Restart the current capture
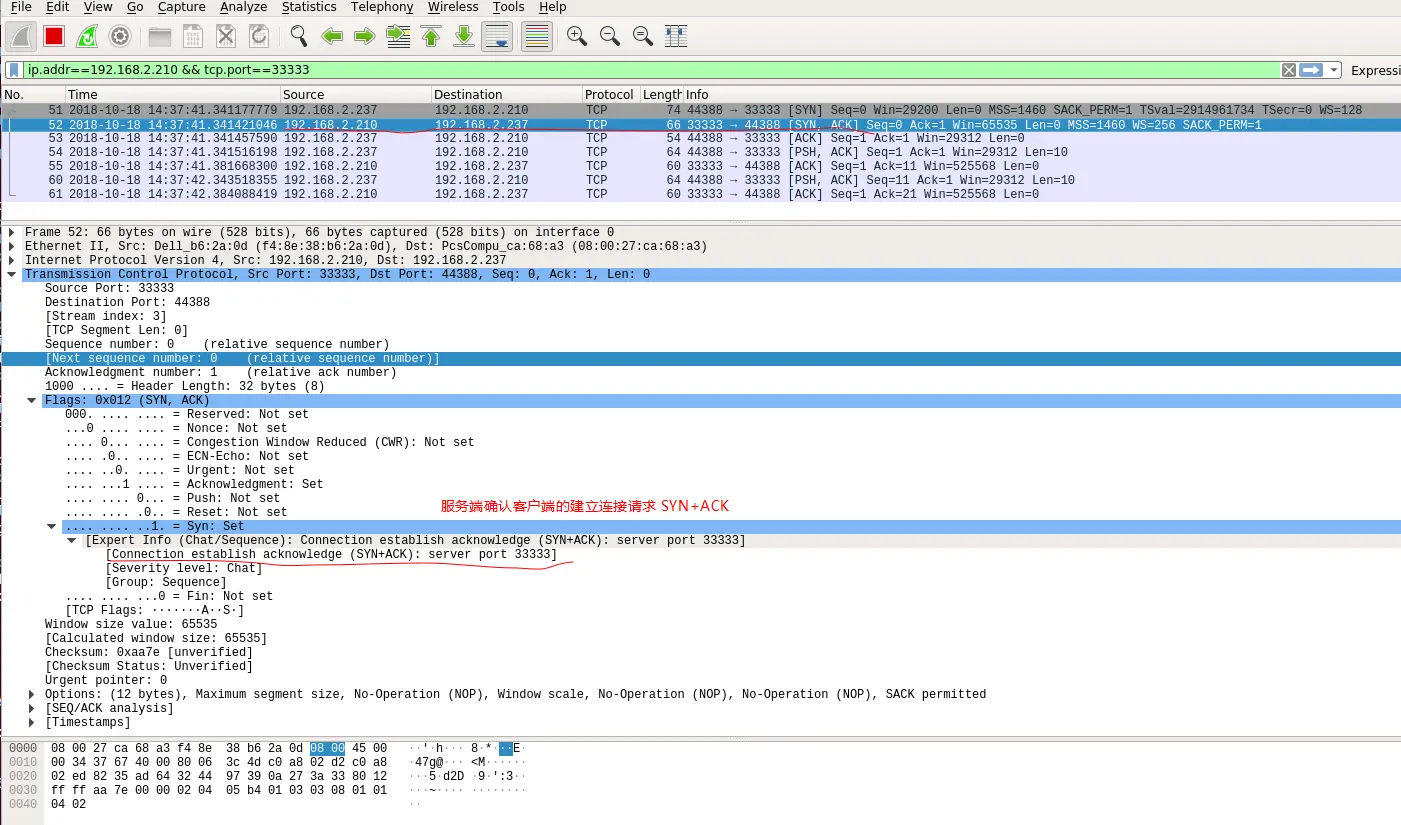 pyautogui.click(x=87, y=37)
